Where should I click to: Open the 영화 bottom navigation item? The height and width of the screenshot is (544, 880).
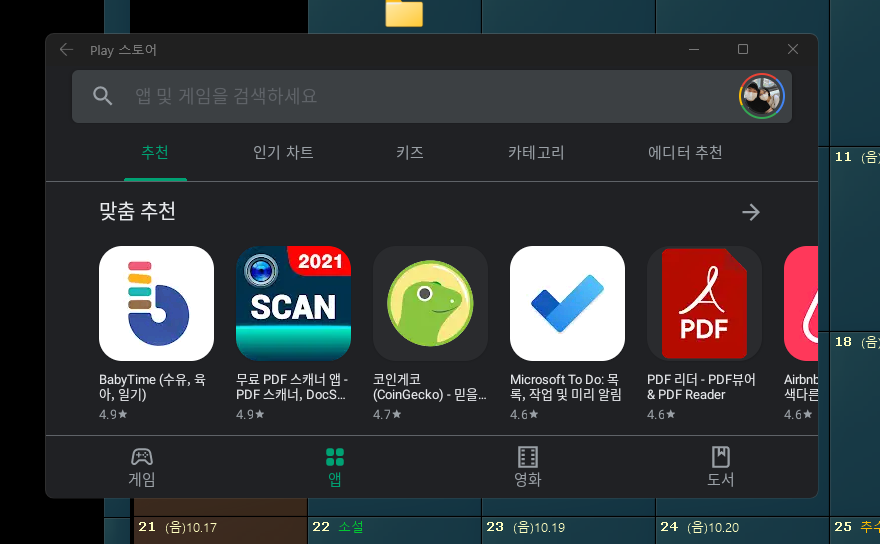(x=528, y=467)
